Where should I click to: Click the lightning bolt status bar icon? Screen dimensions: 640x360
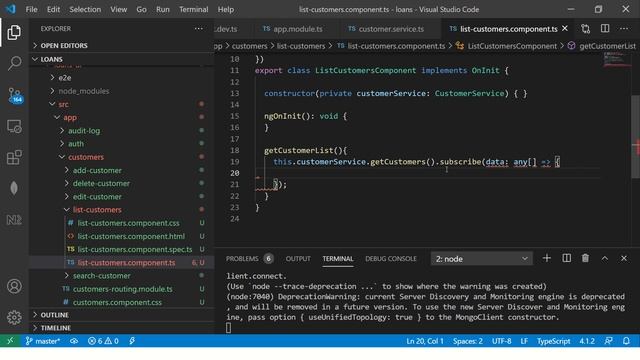(132, 341)
